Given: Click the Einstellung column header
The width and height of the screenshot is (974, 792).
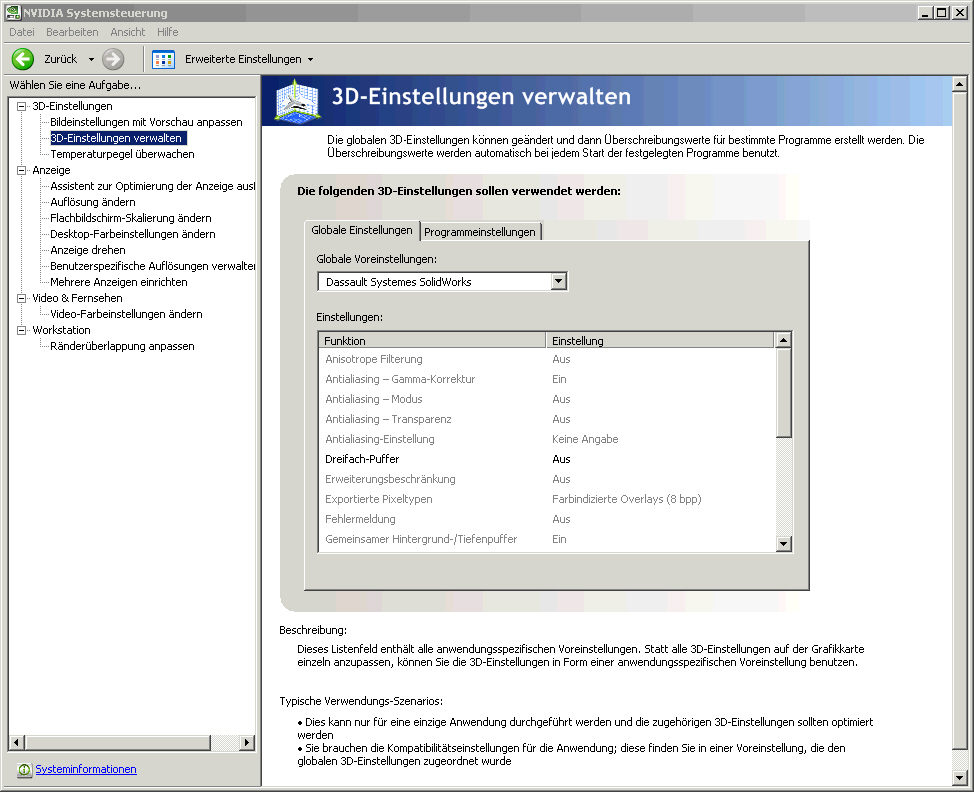Looking at the screenshot, I should (x=660, y=340).
